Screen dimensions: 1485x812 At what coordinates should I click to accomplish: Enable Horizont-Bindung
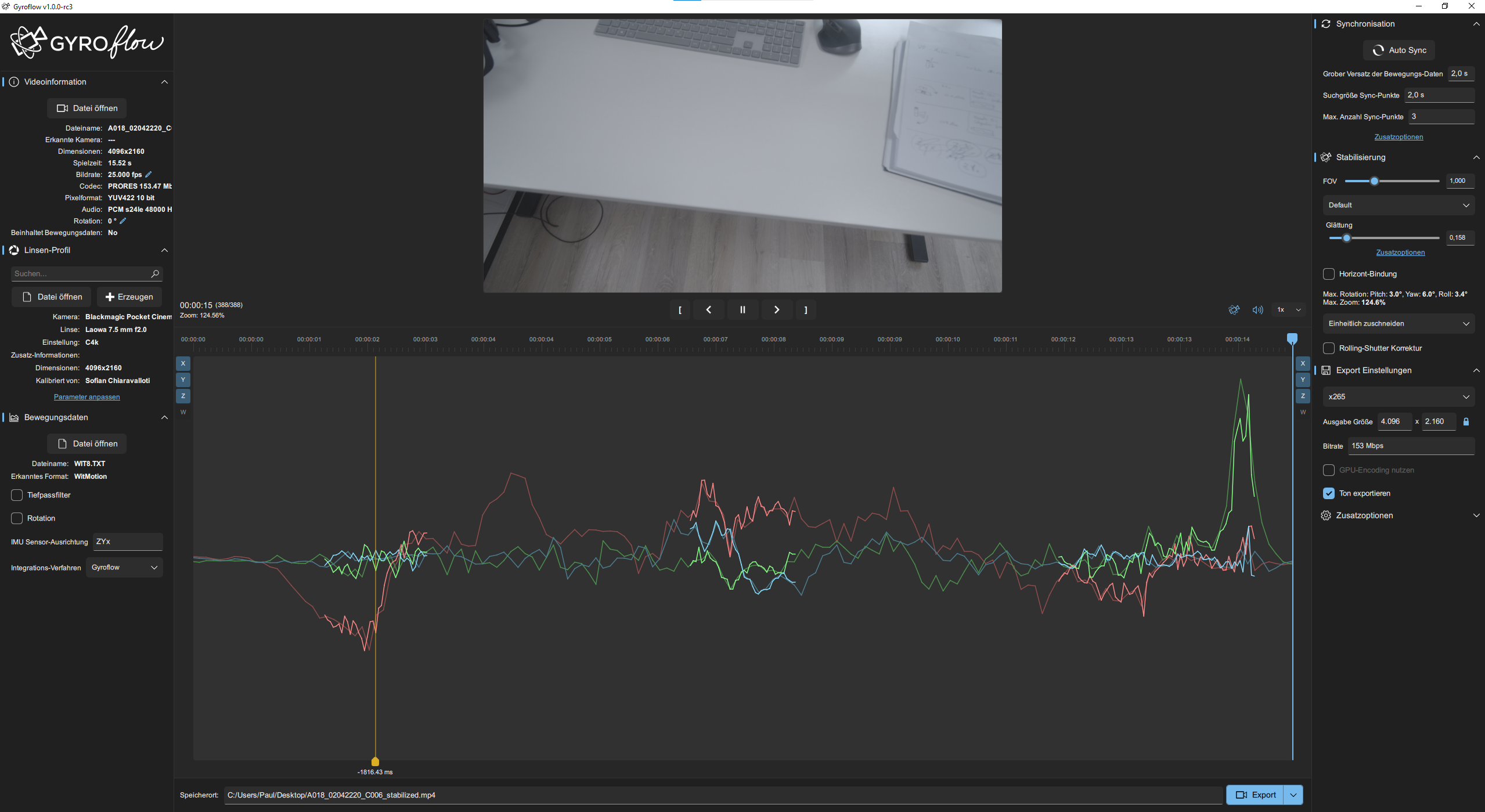[1329, 273]
